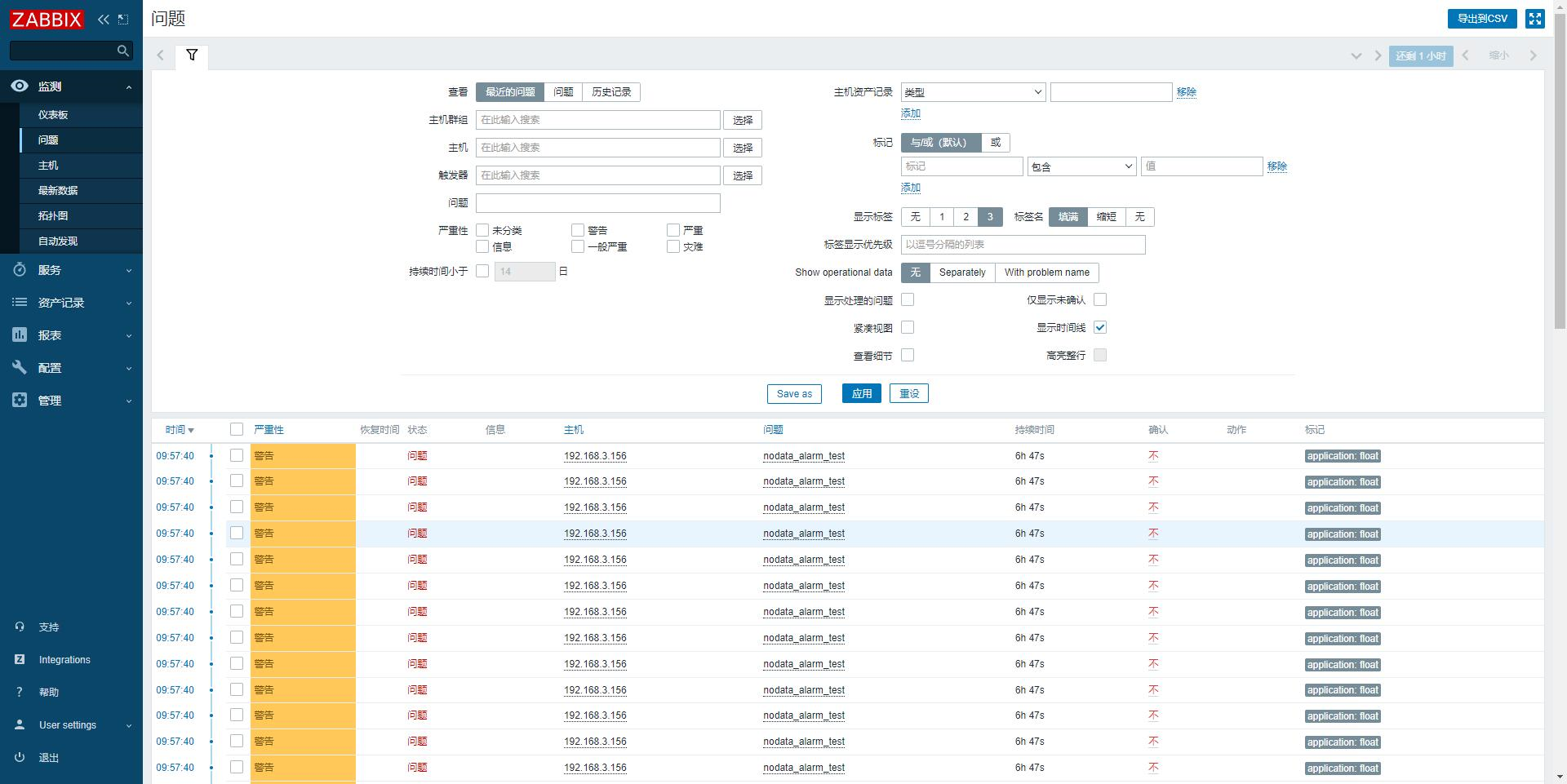1567x784 pixels.
Task: Click the Zabbix logo
Action: 47,19
